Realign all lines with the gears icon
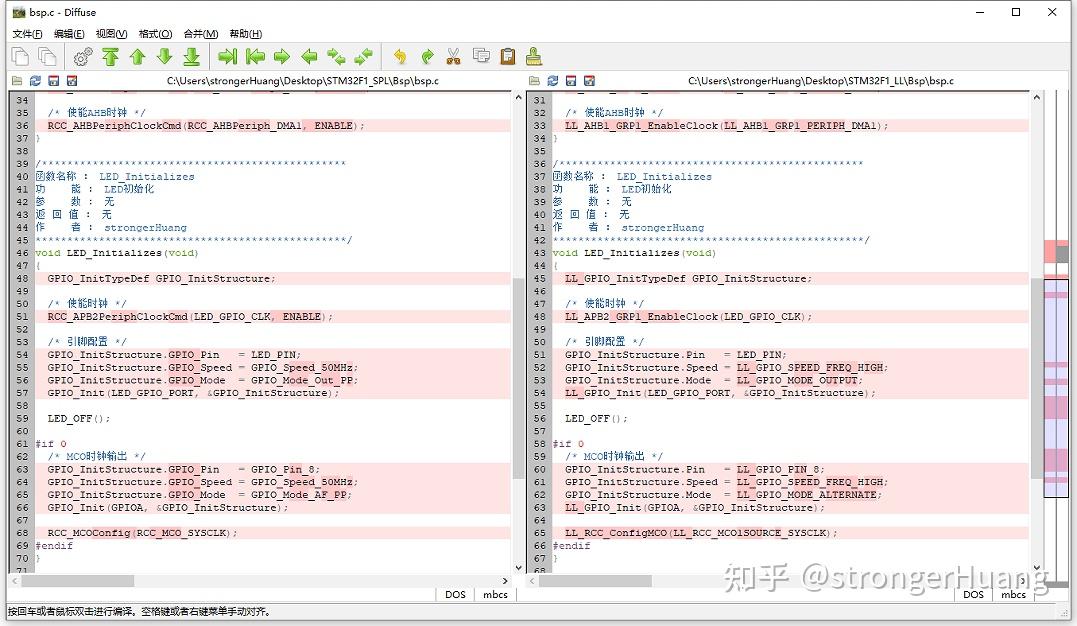Screen dimensions: 1077x626 83,56
